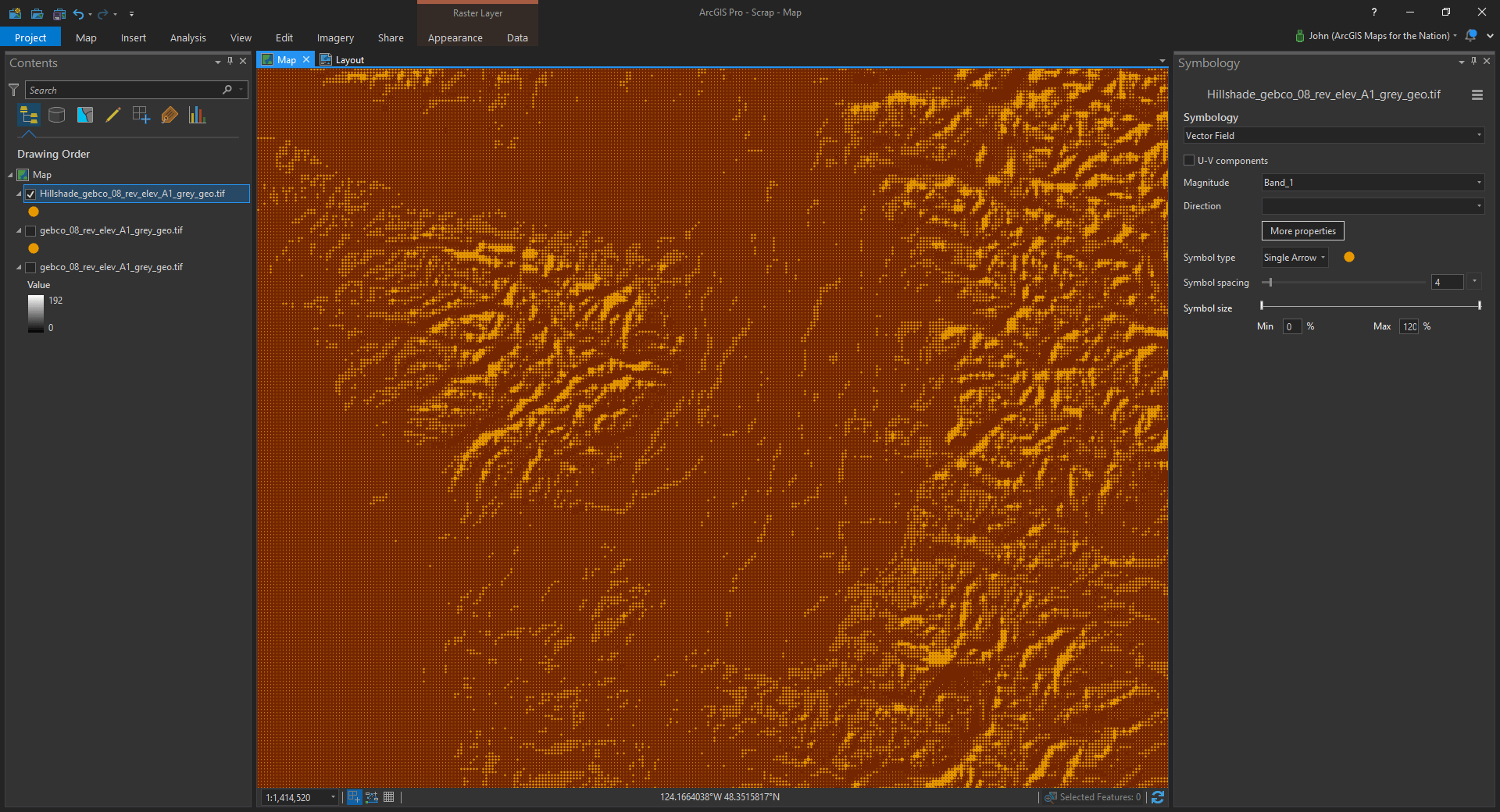
Task: Click the Undo arrow icon
Action: point(78,13)
